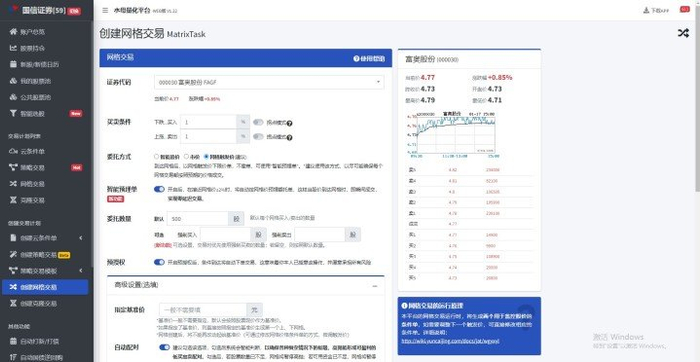Click the +0.85% change value in quote panel
This screenshot has height=362, width=700.
(500, 78)
